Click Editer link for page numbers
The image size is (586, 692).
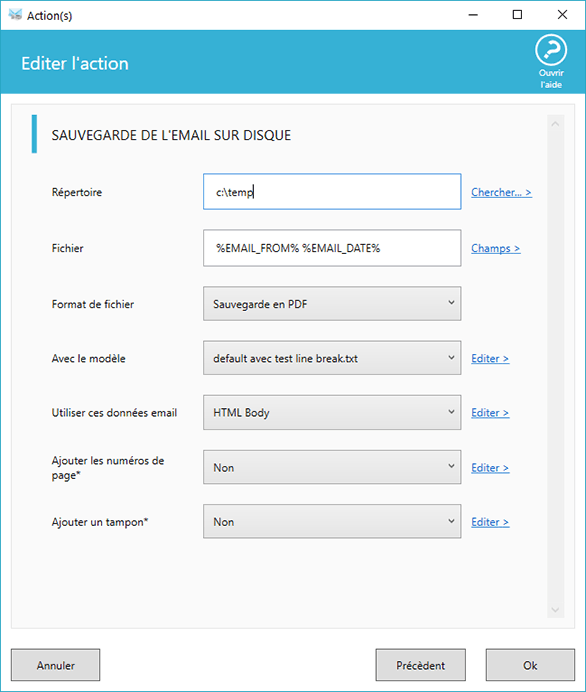[490, 468]
